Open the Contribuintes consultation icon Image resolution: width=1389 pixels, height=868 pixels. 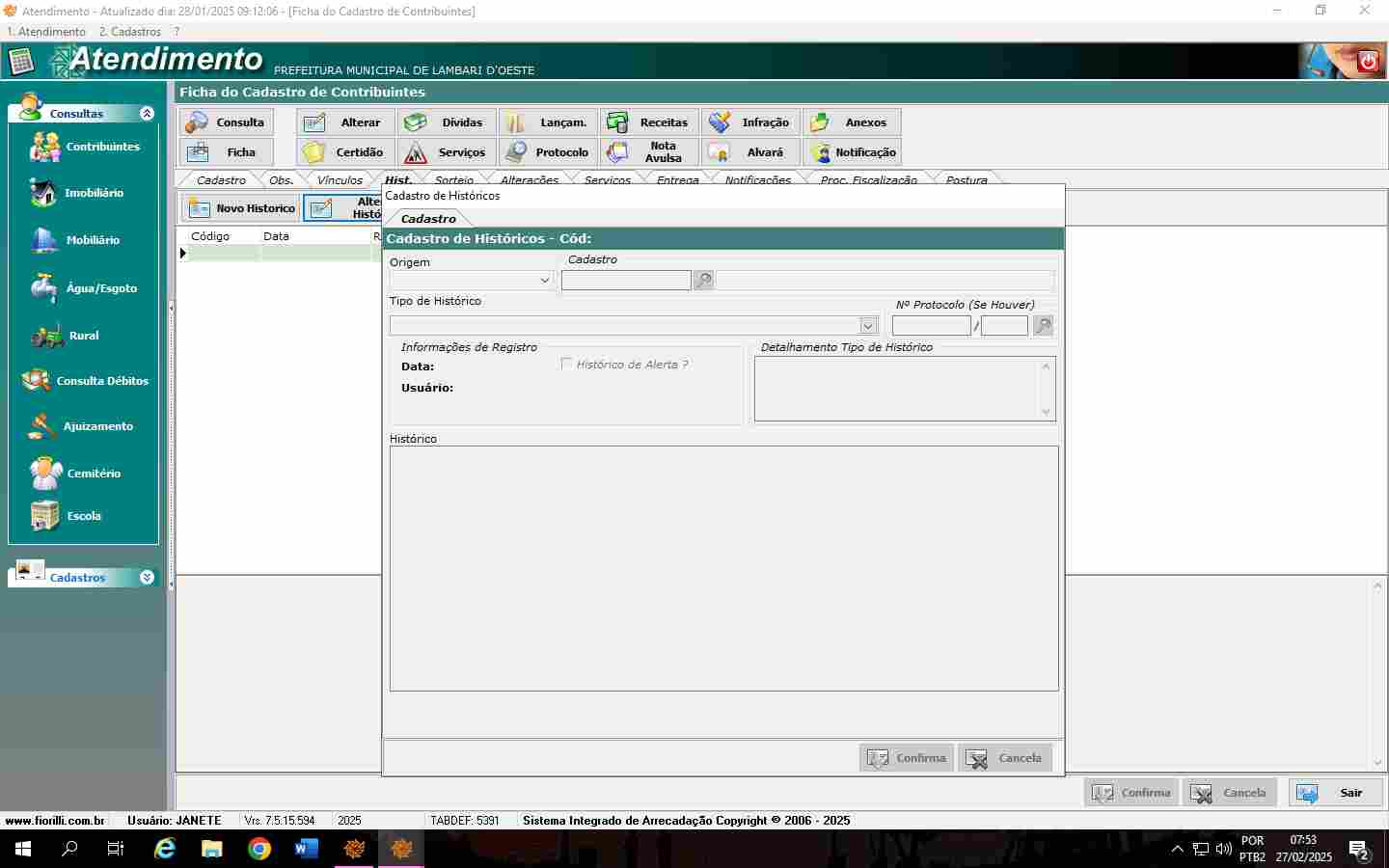[45, 147]
